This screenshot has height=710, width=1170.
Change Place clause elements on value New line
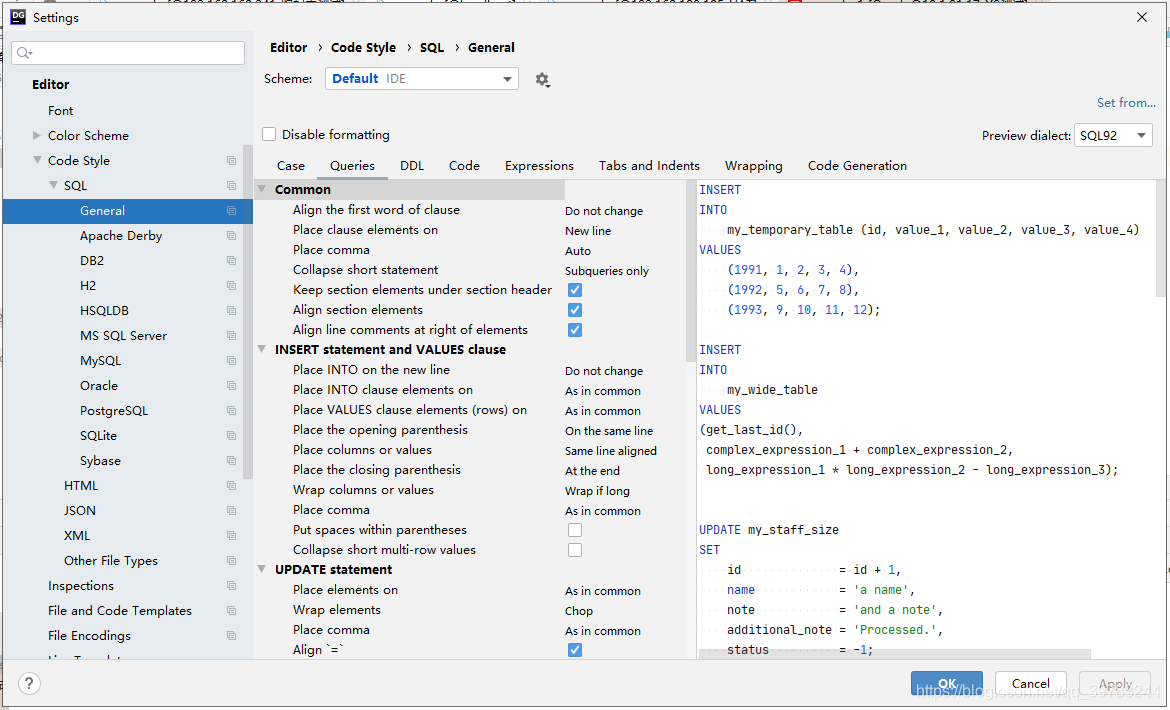point(588,230)
